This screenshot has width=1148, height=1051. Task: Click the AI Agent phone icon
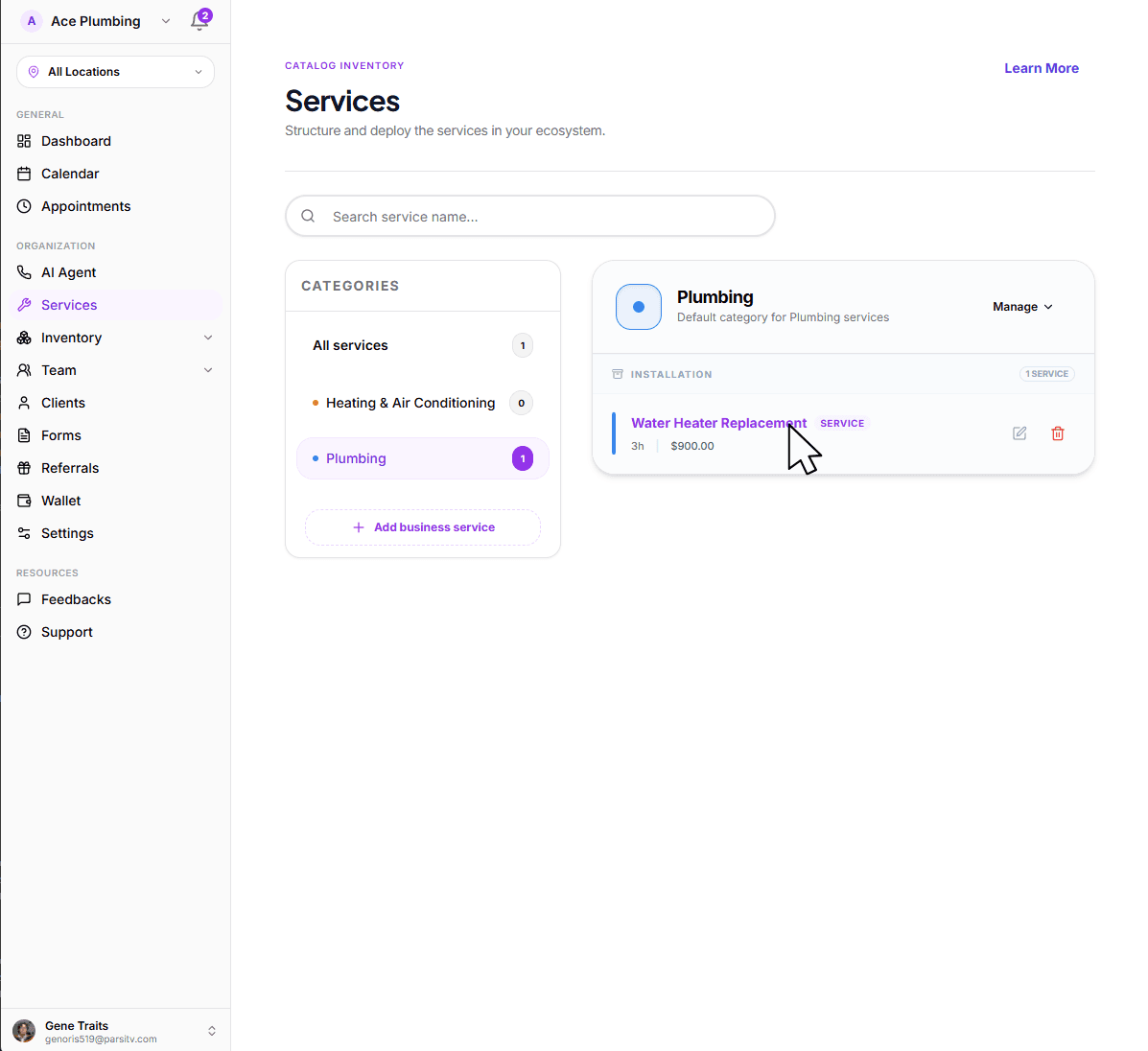(24, 272)
